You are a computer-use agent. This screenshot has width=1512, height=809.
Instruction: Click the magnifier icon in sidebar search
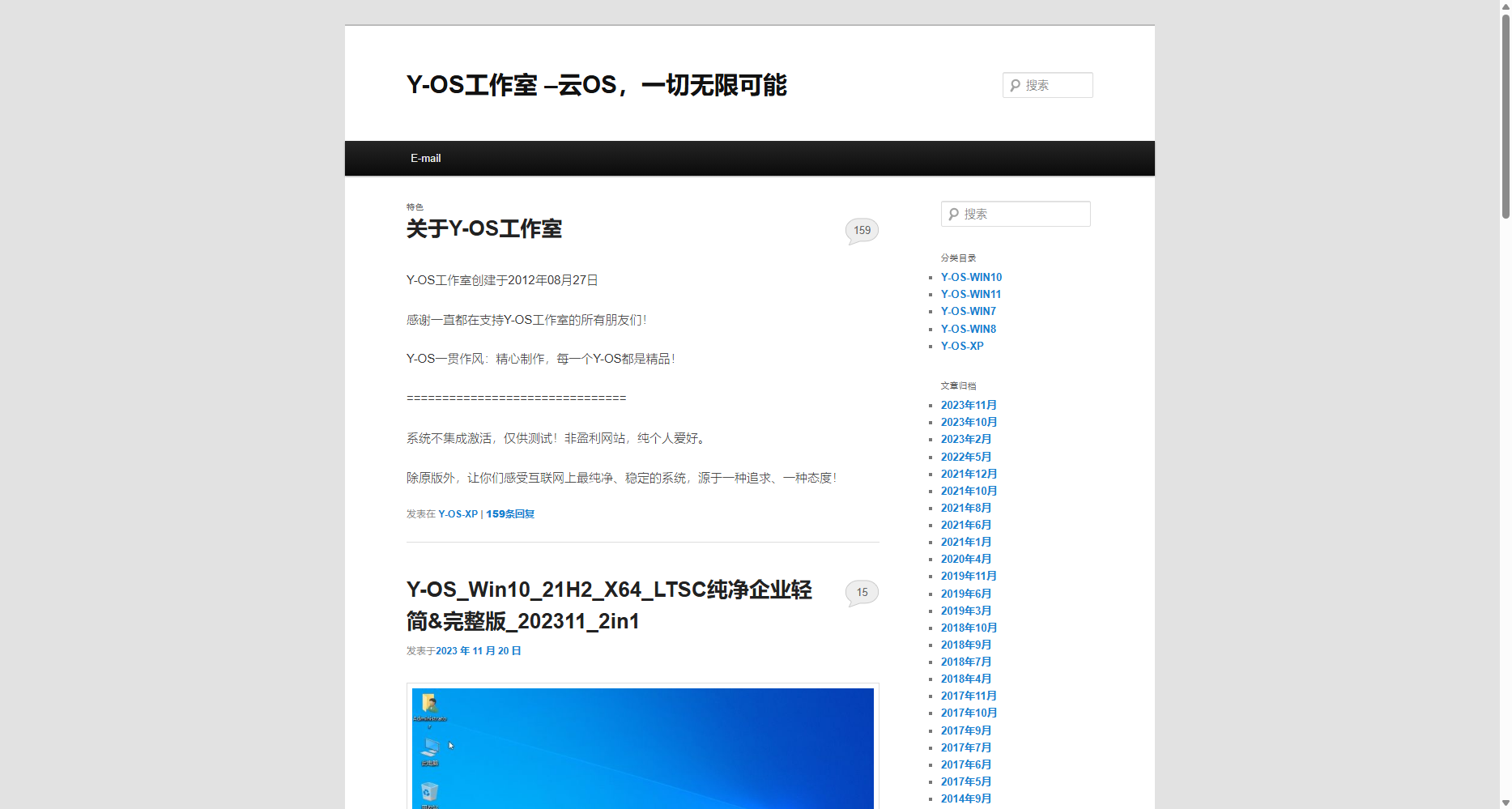click(x=953, y=214)
